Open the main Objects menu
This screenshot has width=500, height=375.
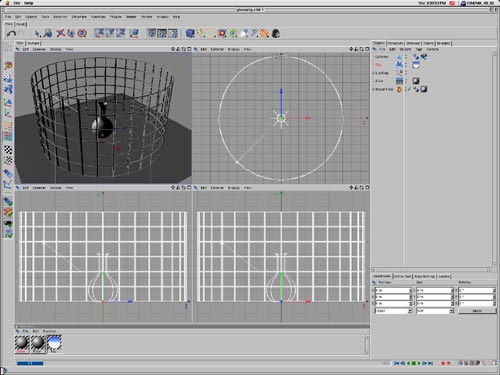point(31,17)
